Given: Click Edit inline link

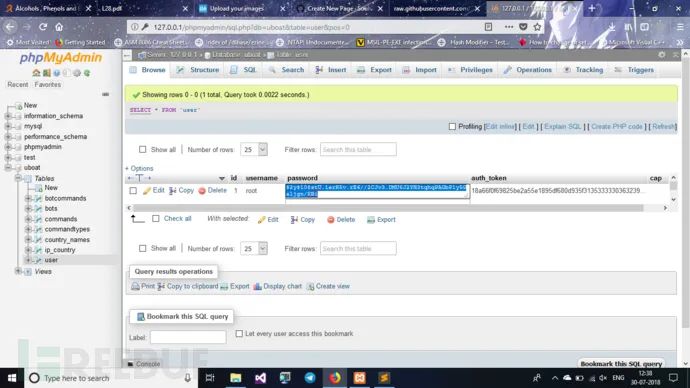Looking at the screenshot, I should pyautogui.click(x=500, y=127).
